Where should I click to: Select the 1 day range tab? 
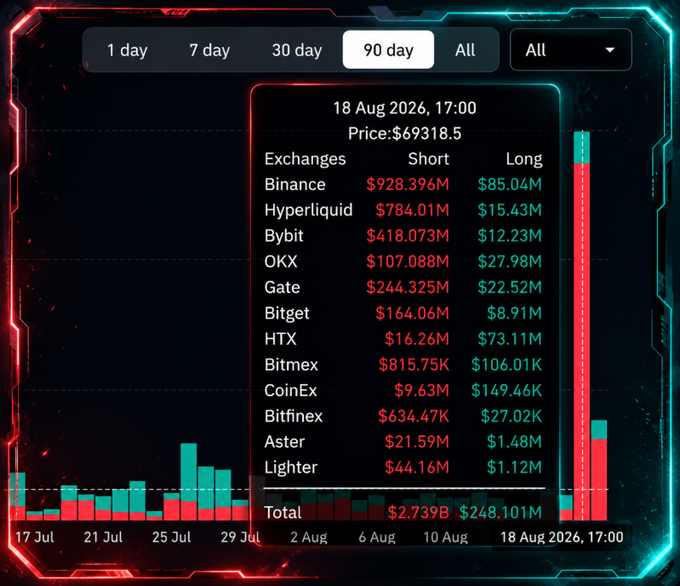[127, 50]
